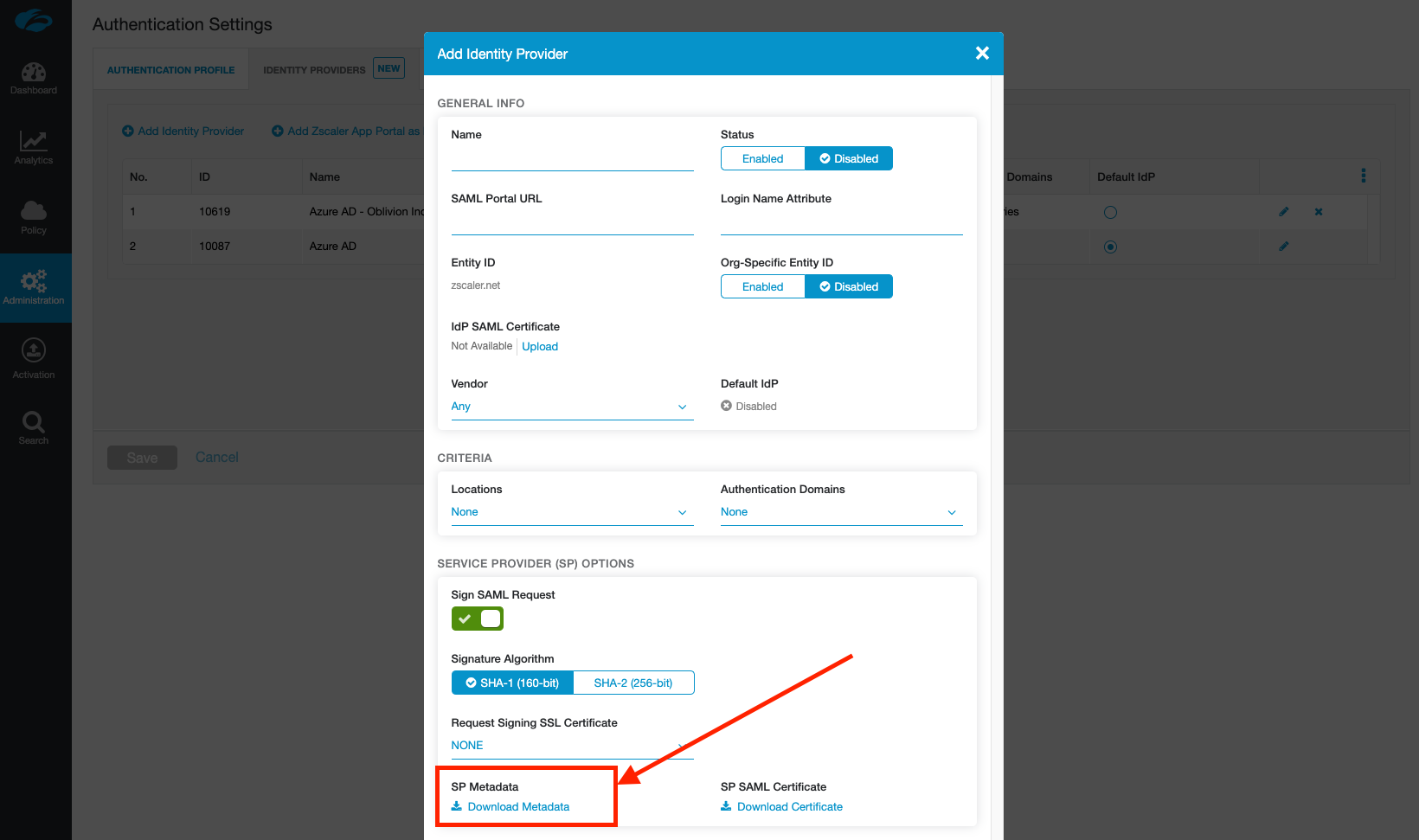Delete the Azure AD - Oblivion provider row
This screenshot has width=1419, height=840.
point(1319,212)
